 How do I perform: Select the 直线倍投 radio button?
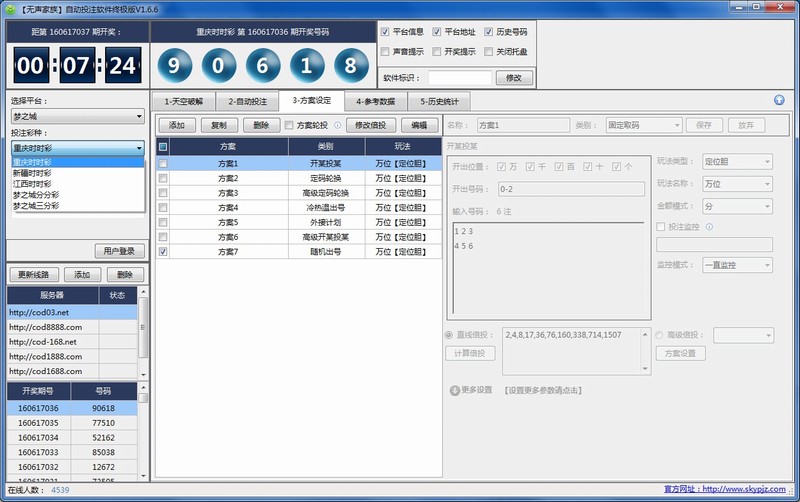(x=449, y=335)
